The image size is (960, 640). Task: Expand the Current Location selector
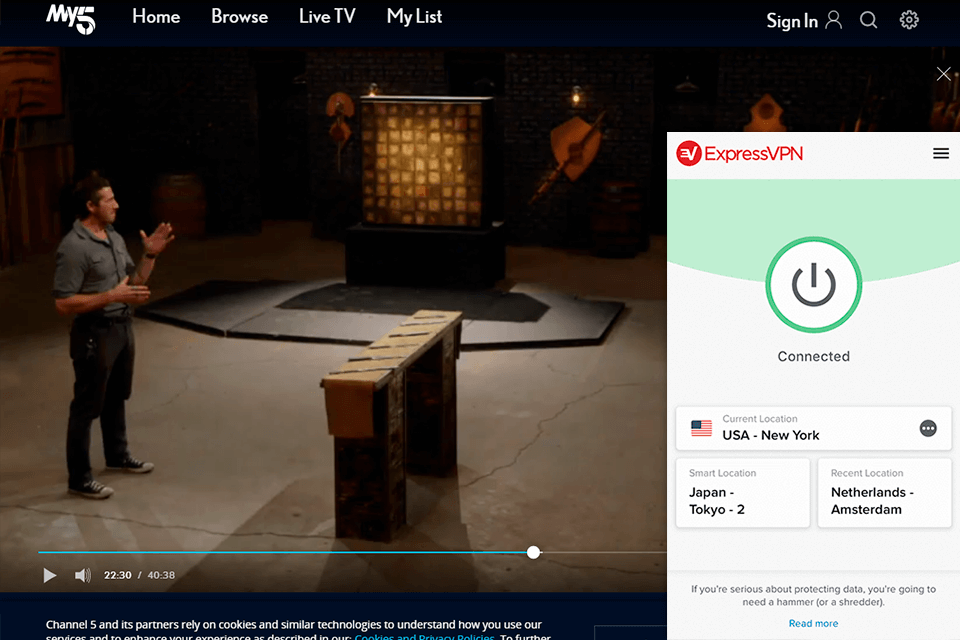(800, 428)
